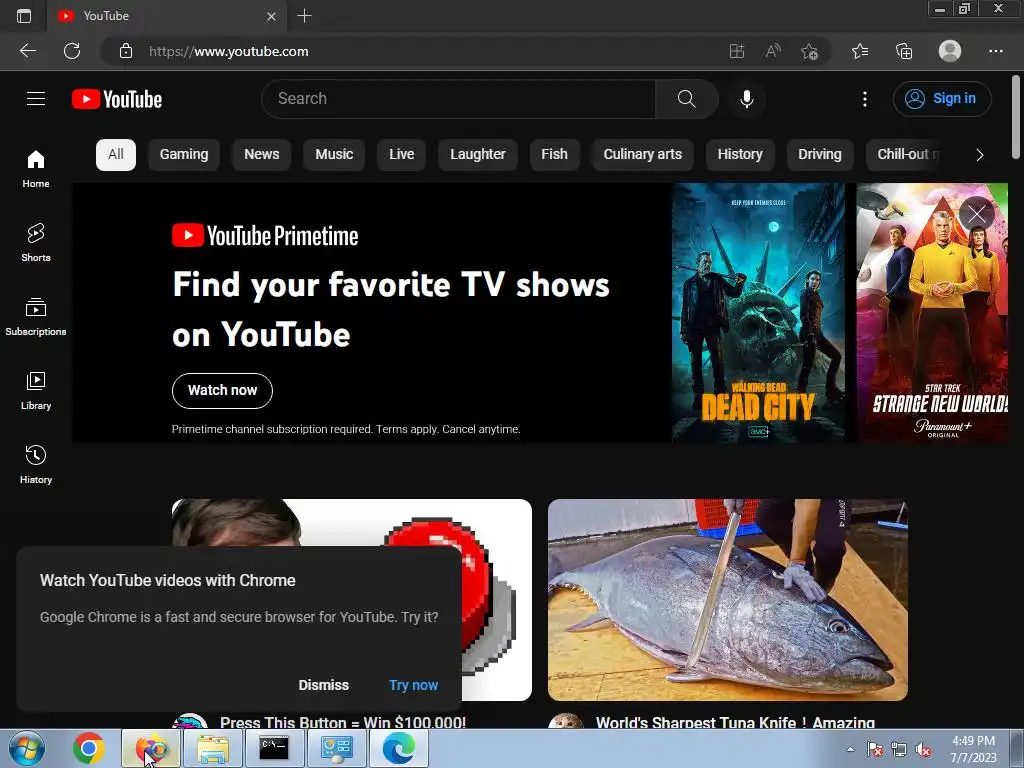Screen dimensions: 1024x768
Task: Click the muted volume tray icon
Action: click(x=923, y=750)
